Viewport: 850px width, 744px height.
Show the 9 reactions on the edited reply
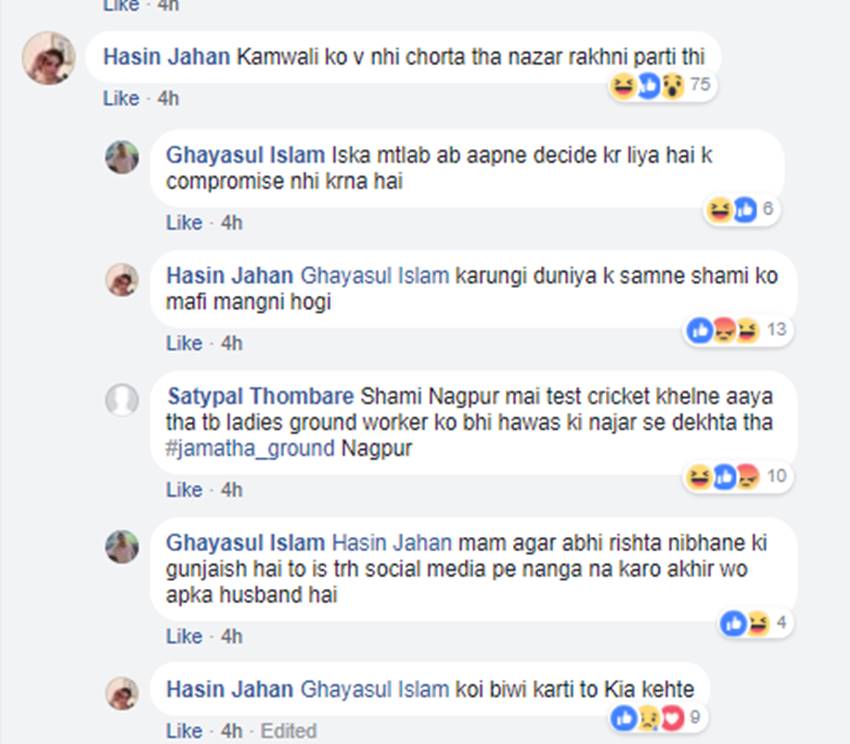(658, 717)
